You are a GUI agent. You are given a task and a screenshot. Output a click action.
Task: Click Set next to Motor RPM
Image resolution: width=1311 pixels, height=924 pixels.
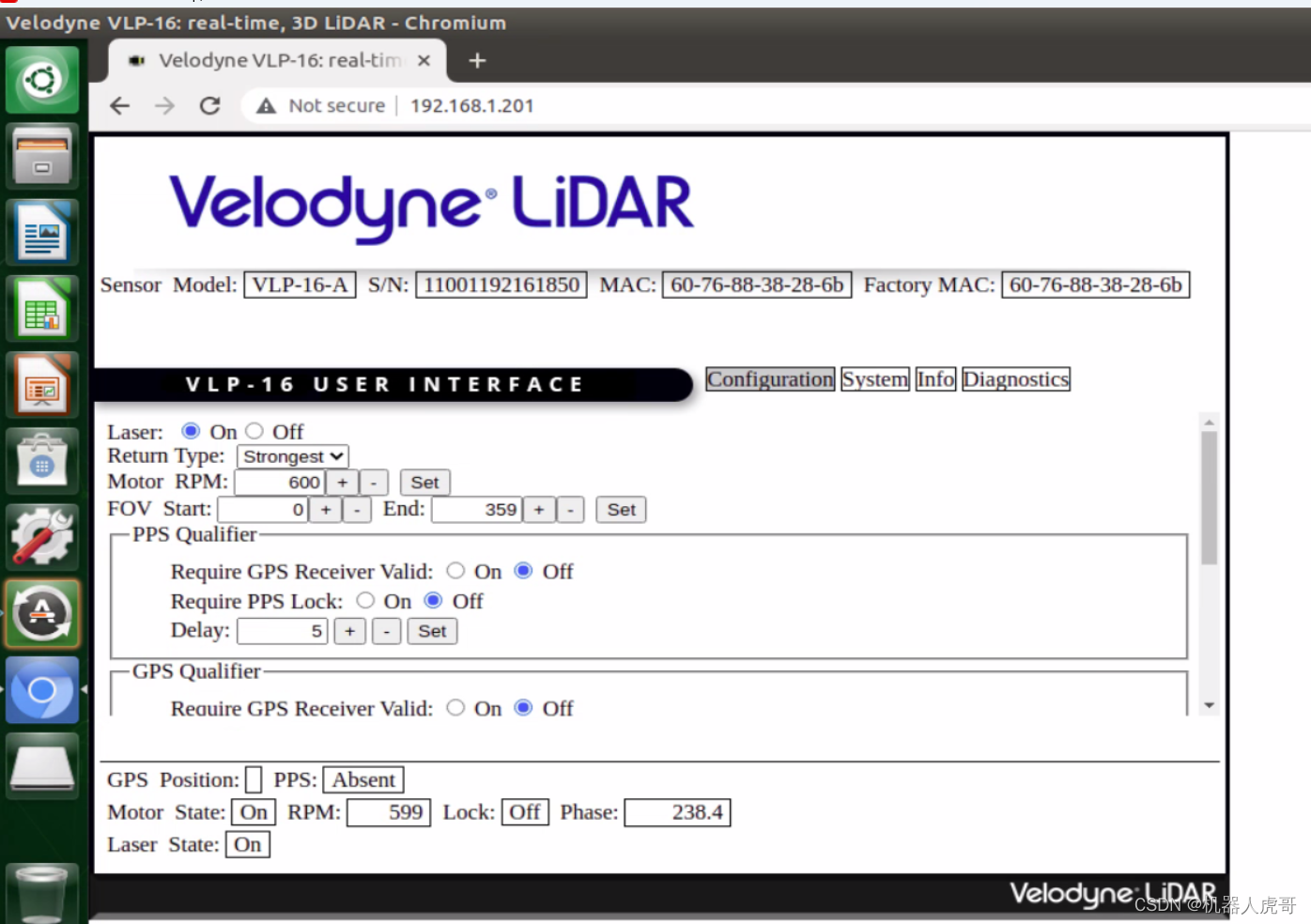coord(424,483)
